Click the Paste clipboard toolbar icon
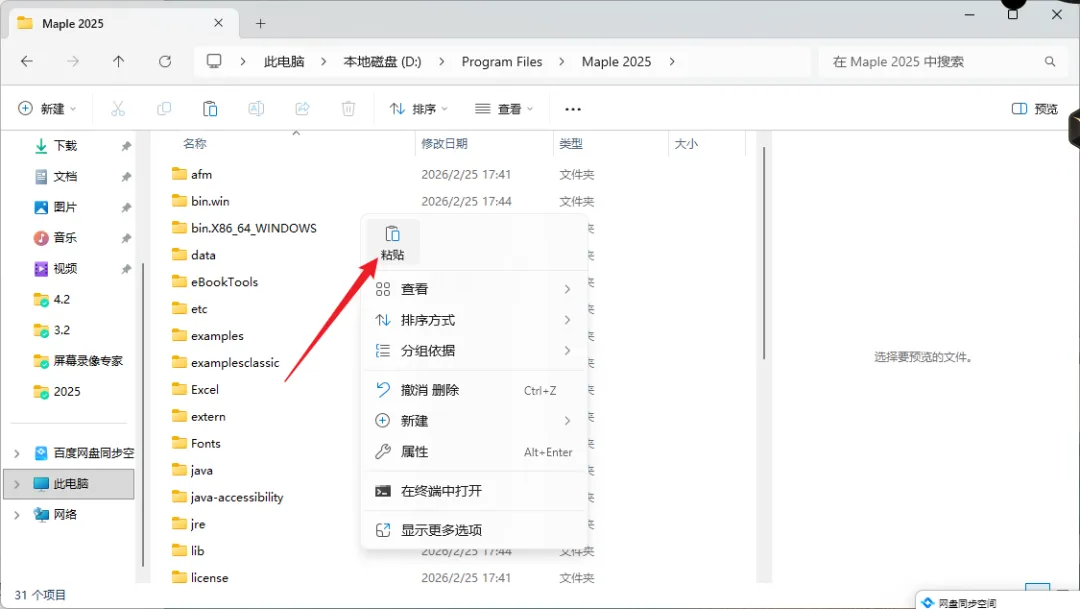 (x=210, y=109)
